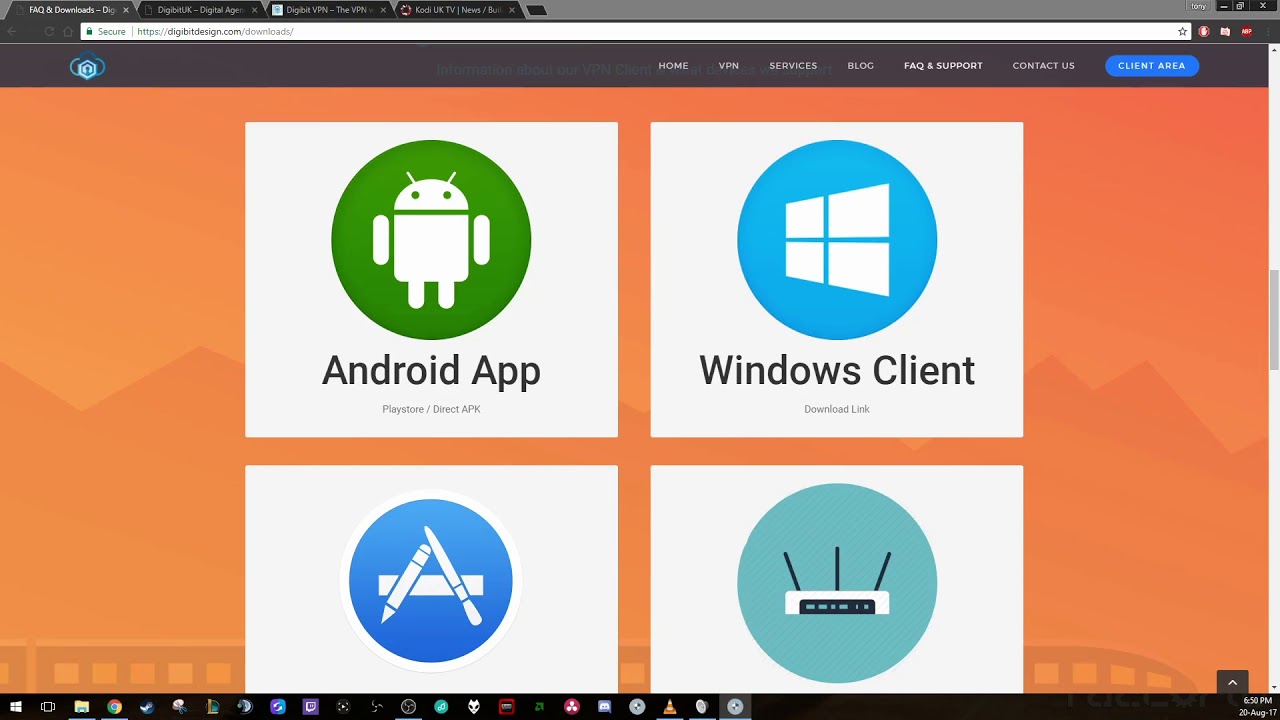The height and width of the screenshot is (720, 1280).
Task: View the Secure padlock site info
Action: point(106,32)
